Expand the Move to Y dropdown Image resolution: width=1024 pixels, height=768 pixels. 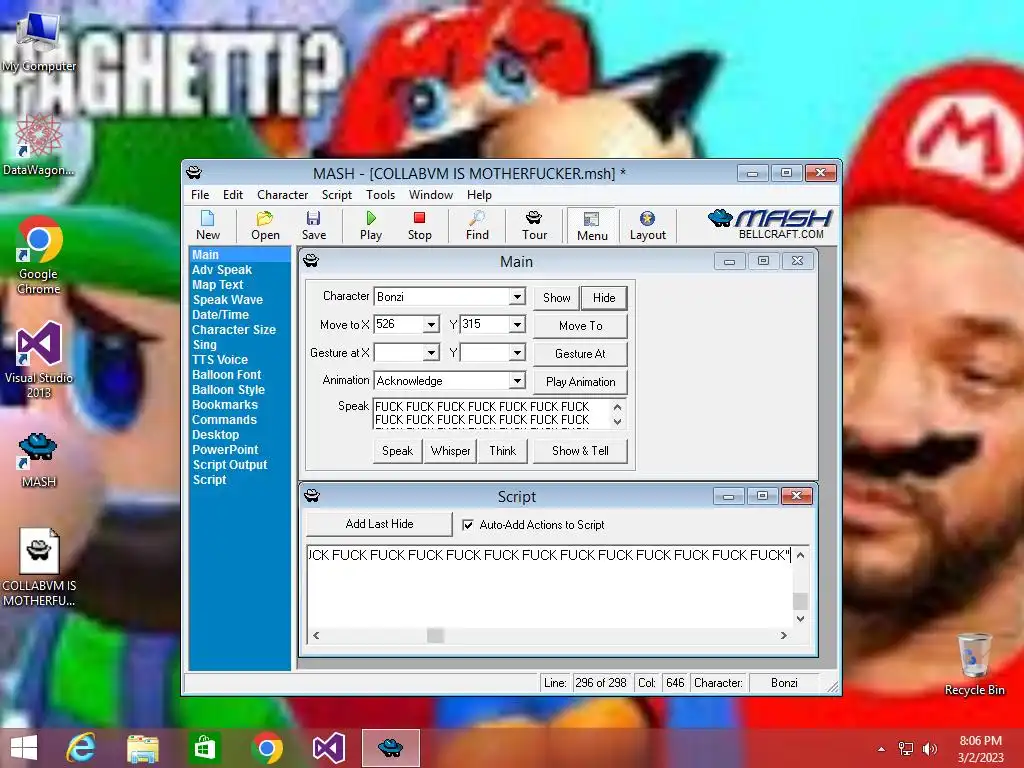(517, 325)
